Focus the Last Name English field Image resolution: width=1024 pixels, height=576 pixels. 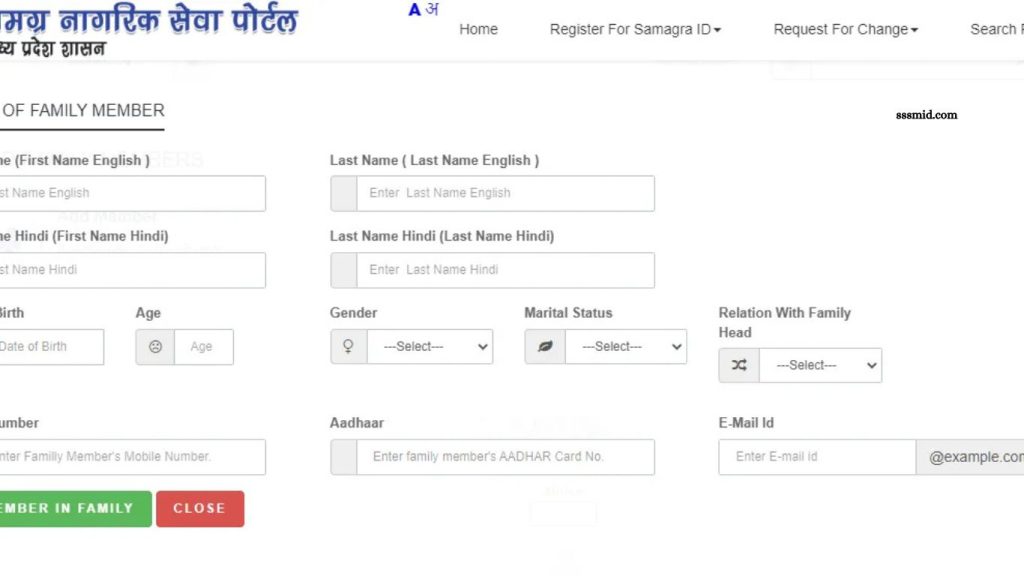505,193
